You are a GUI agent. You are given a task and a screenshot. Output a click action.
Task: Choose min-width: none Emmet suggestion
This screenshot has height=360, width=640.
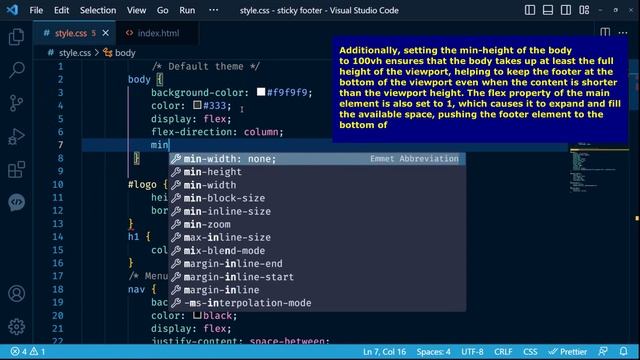click(317, 159)
